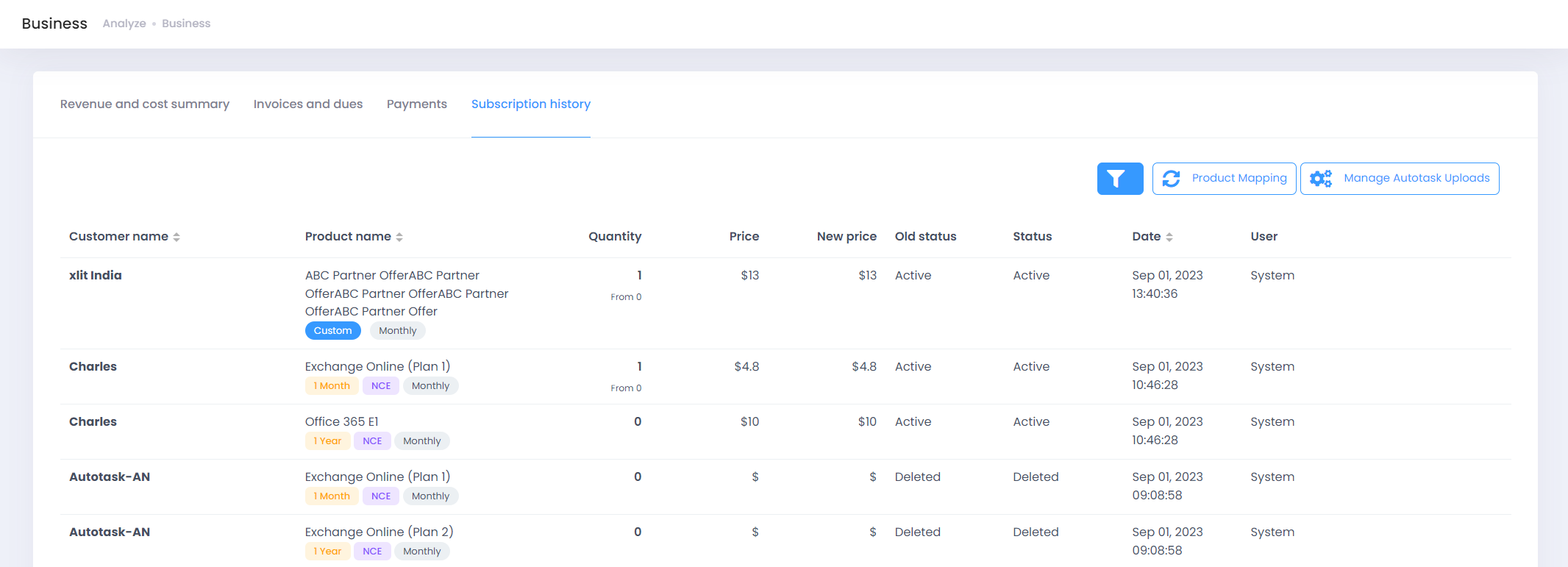Sort by Customer name arrows
The width and height of the screenshot is (1568, 567).
pos(177,237)
